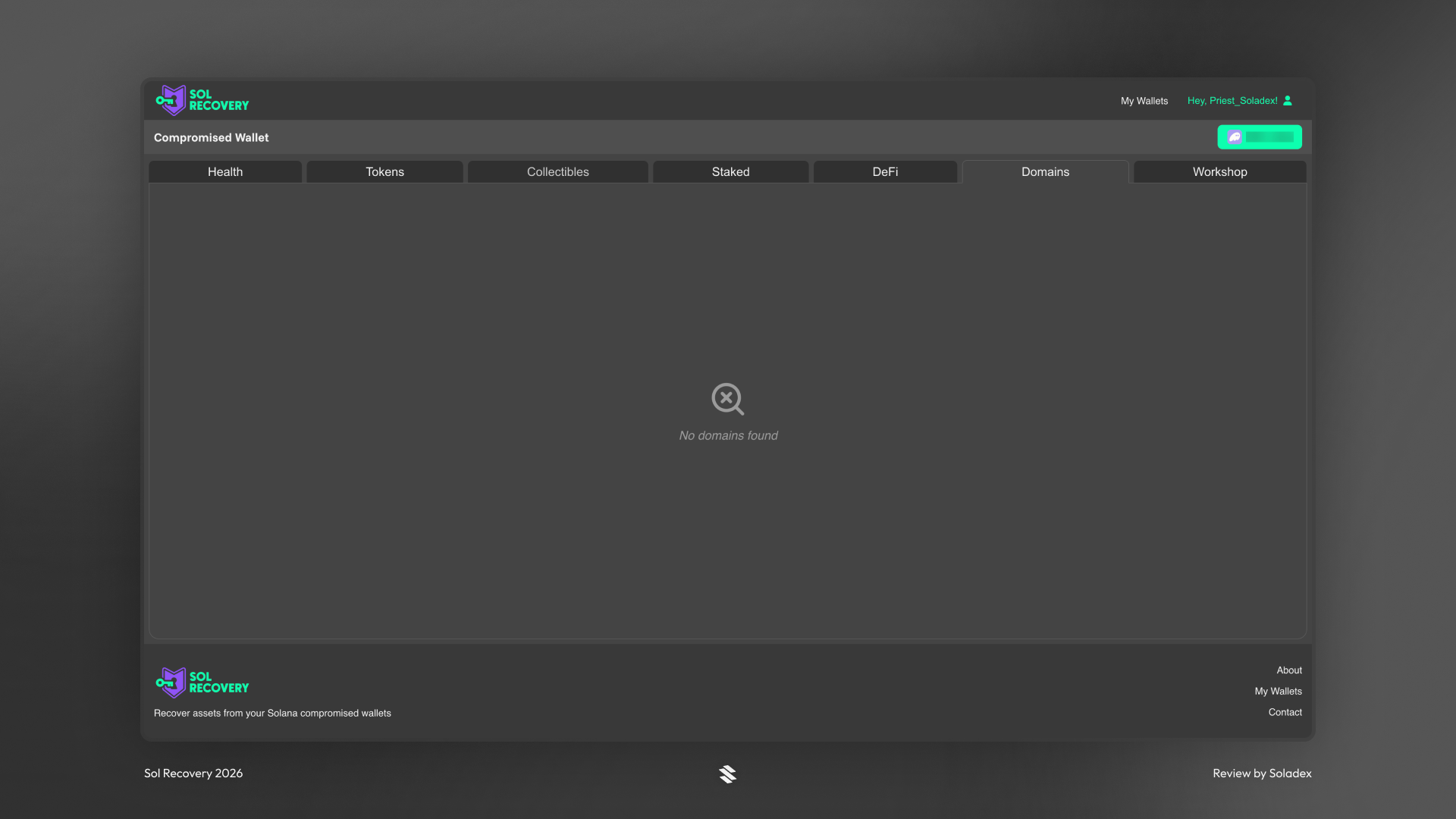
Task: Click the Sol Recovery fox logo in header
Action: pos(171,100)
